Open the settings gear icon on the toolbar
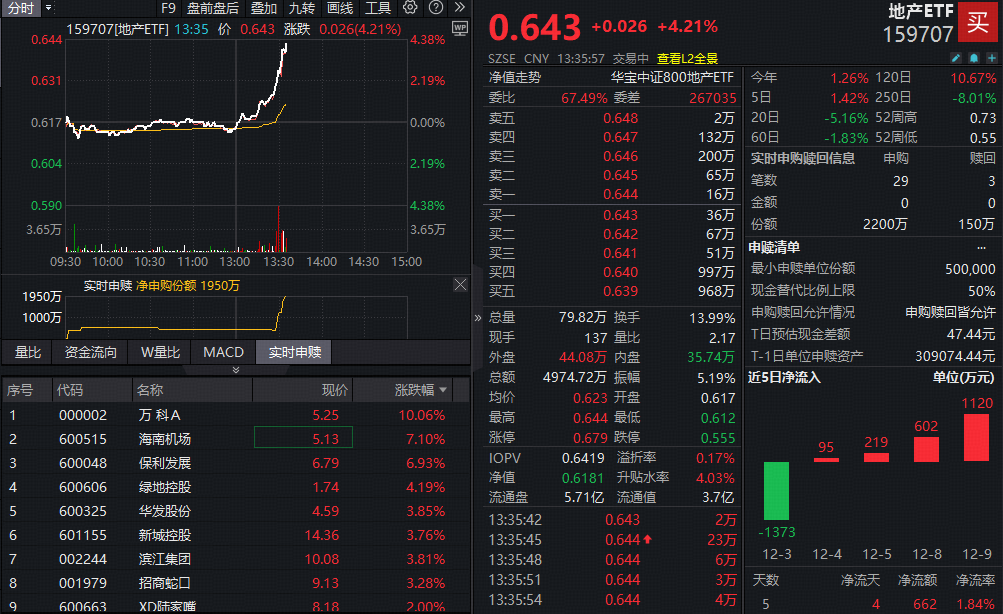 click(x=409, y=8)
